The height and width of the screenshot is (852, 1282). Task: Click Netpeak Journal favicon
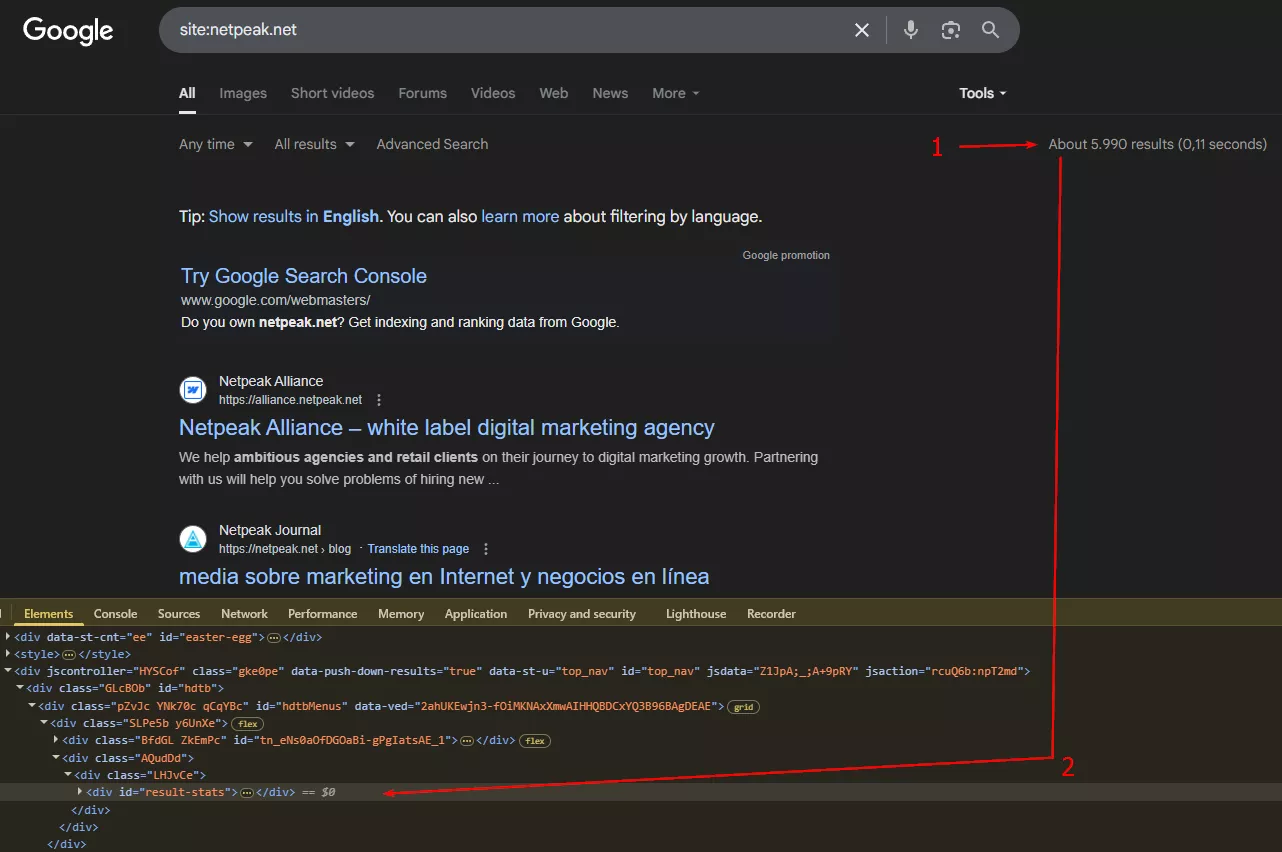pos(193,539)
